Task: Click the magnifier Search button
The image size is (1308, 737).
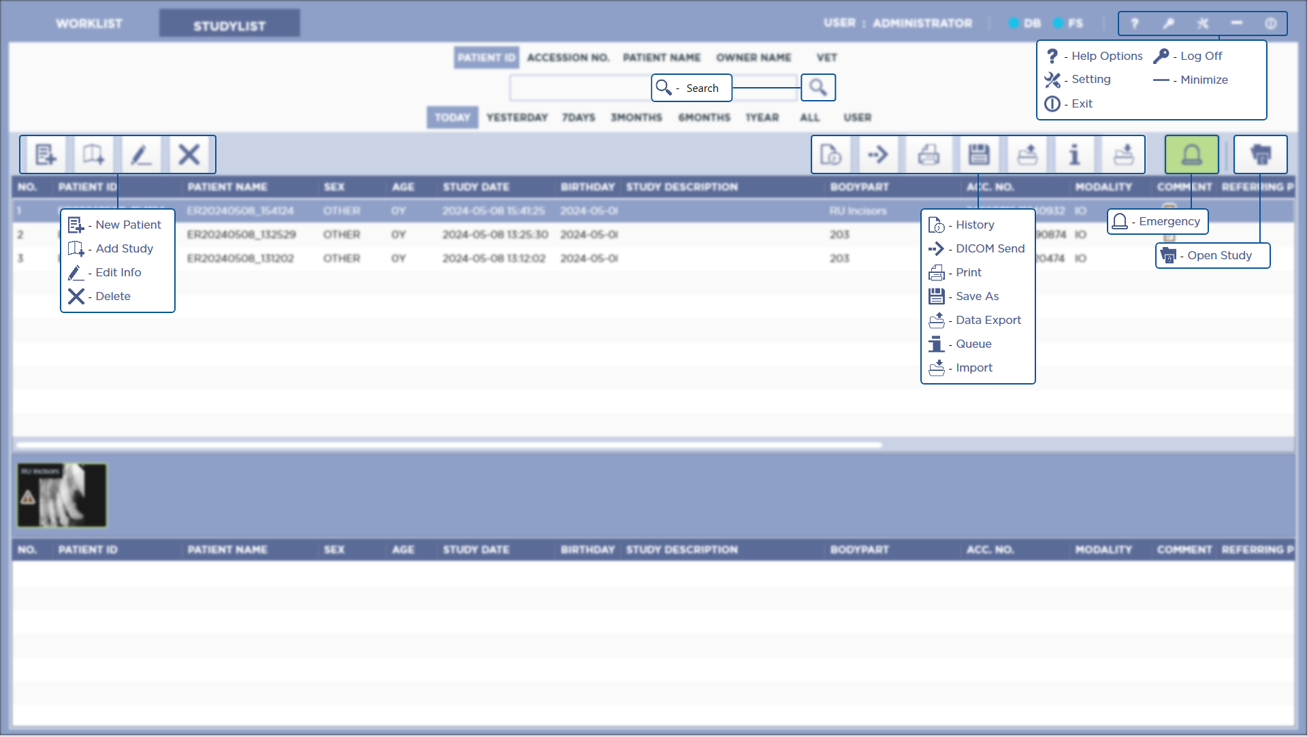Action: pos(818,88)
